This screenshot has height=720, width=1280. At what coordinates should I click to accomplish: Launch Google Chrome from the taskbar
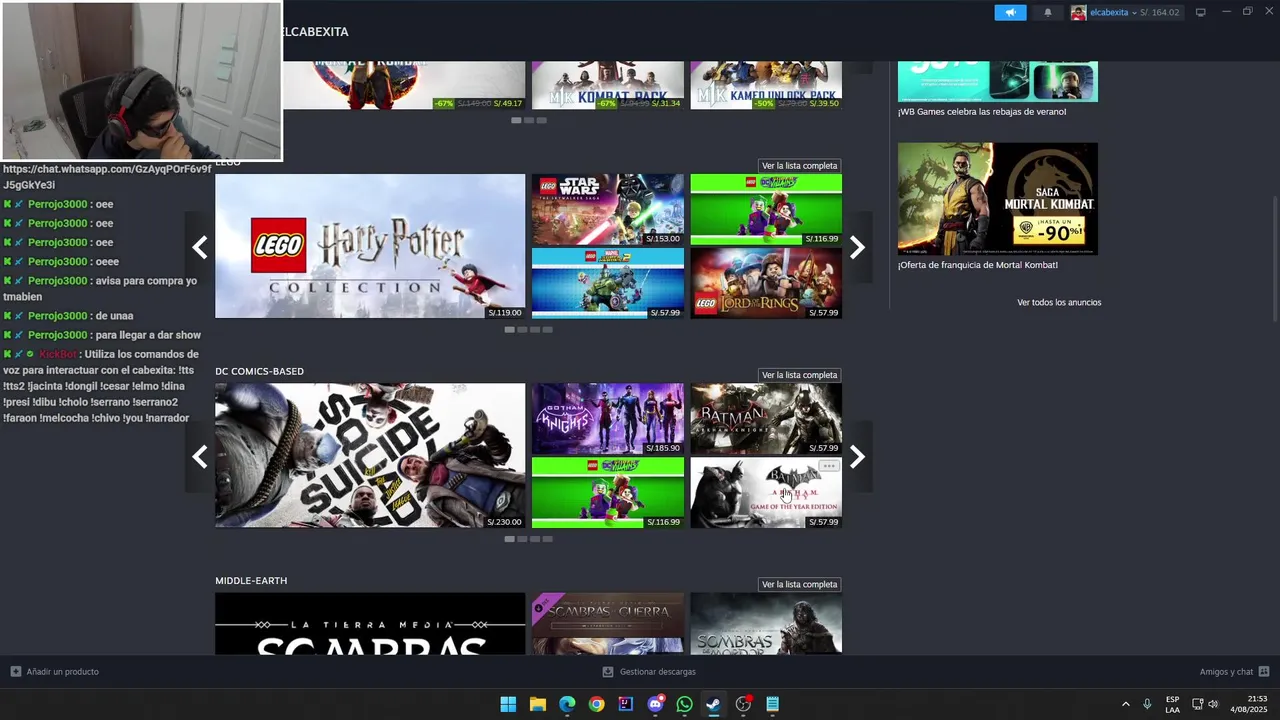596,704
